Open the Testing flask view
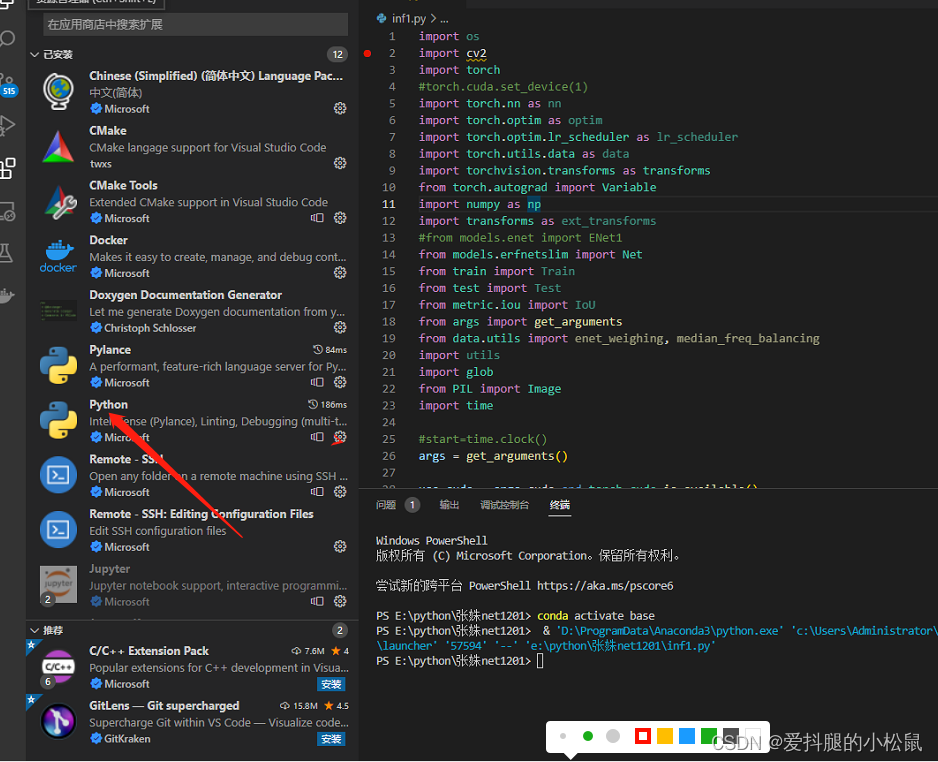The width and height of the screenshot is (938, 762). 6,253
